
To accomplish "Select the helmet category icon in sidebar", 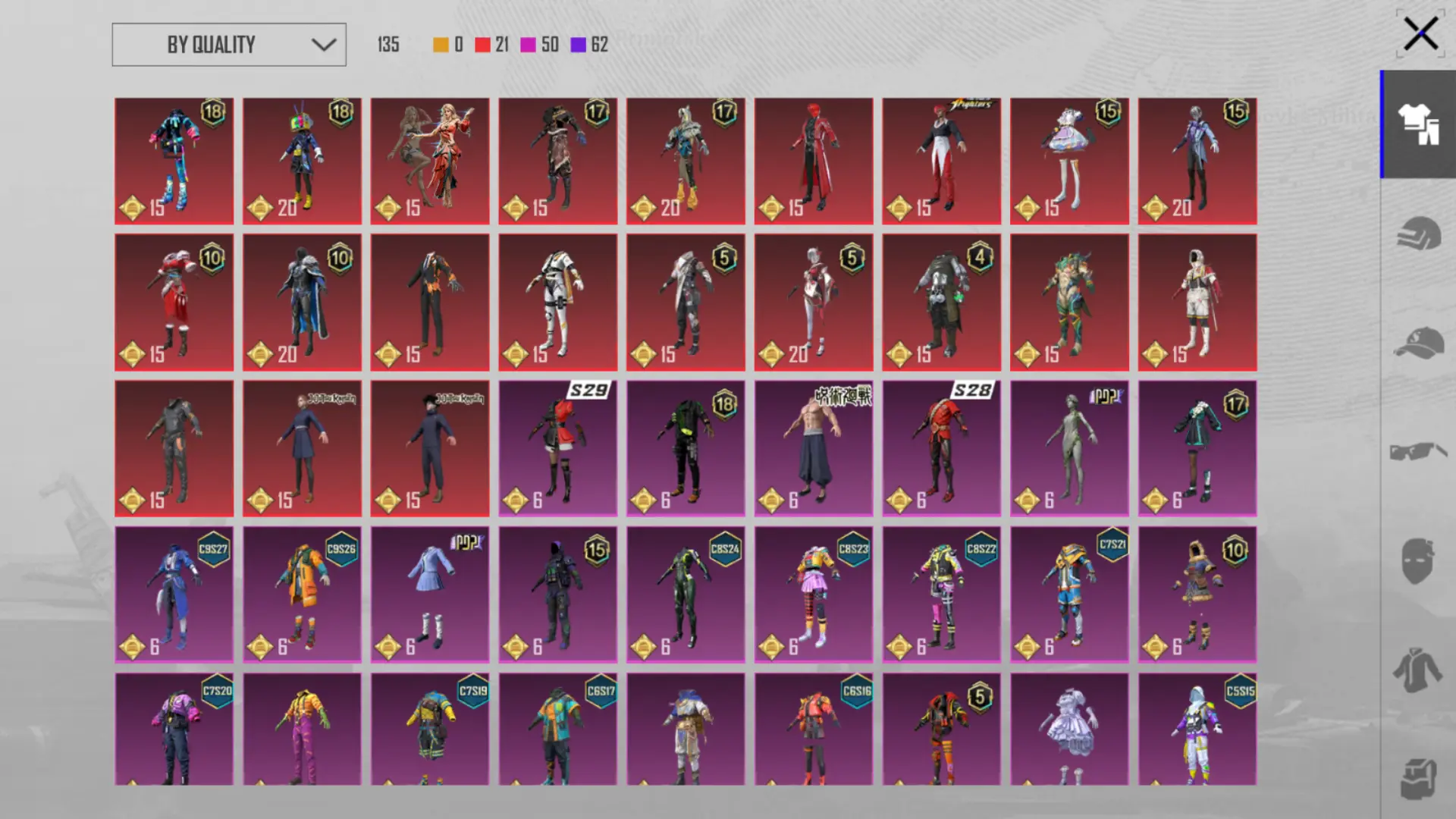I will pos(1417,233).
